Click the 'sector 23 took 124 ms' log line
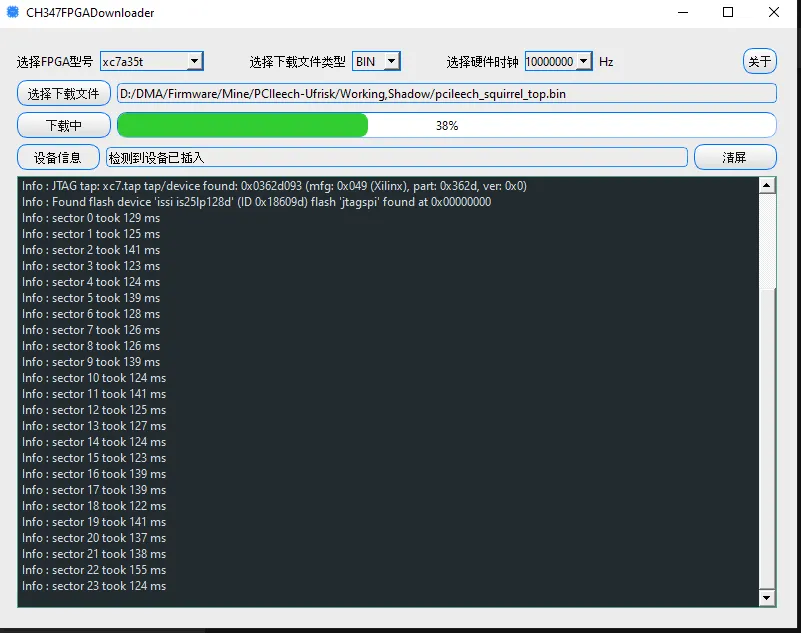The image size is (801, 633). pos(94,586)
